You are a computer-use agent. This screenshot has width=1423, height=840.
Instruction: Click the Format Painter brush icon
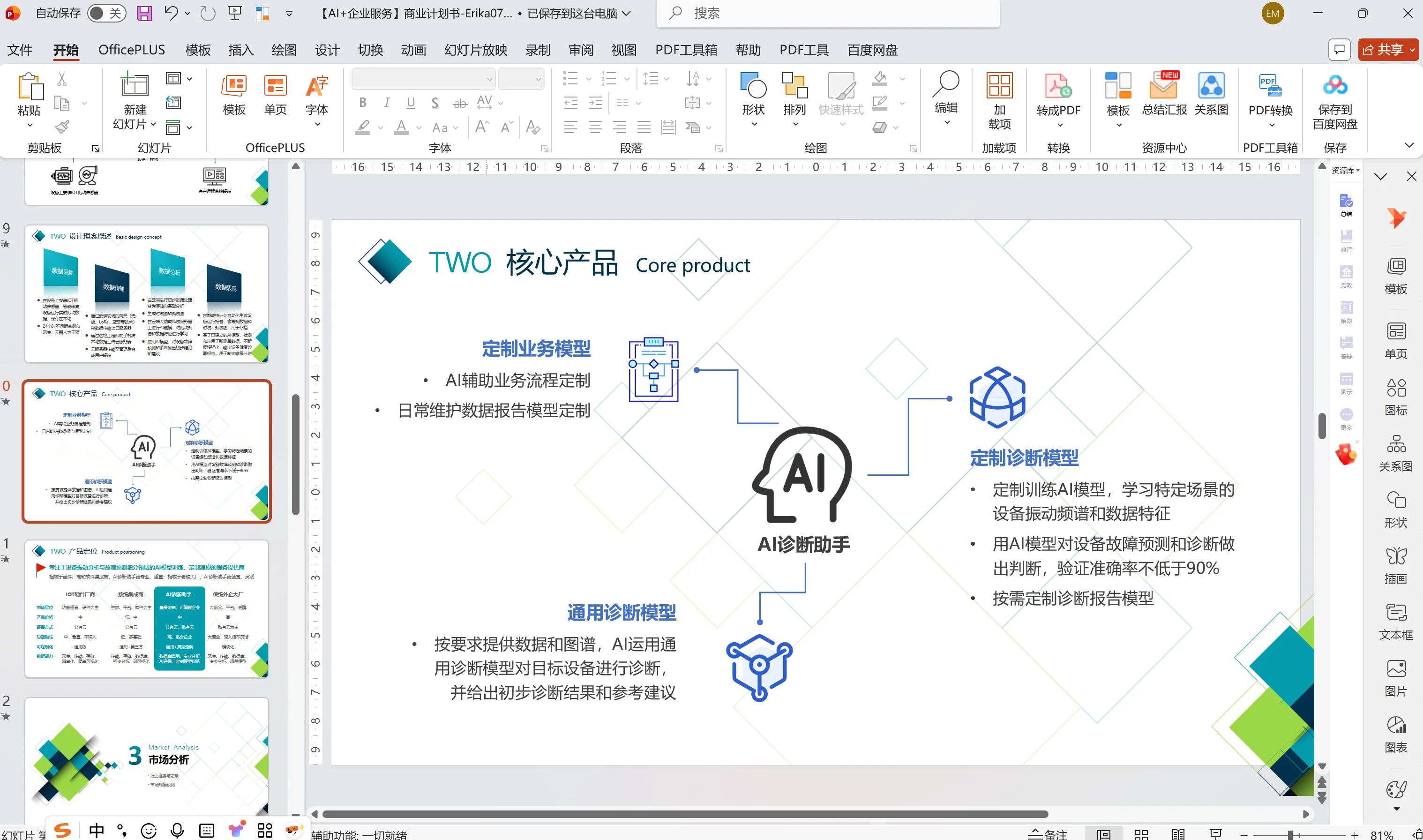pyautogui.click(x=62, y=127)
